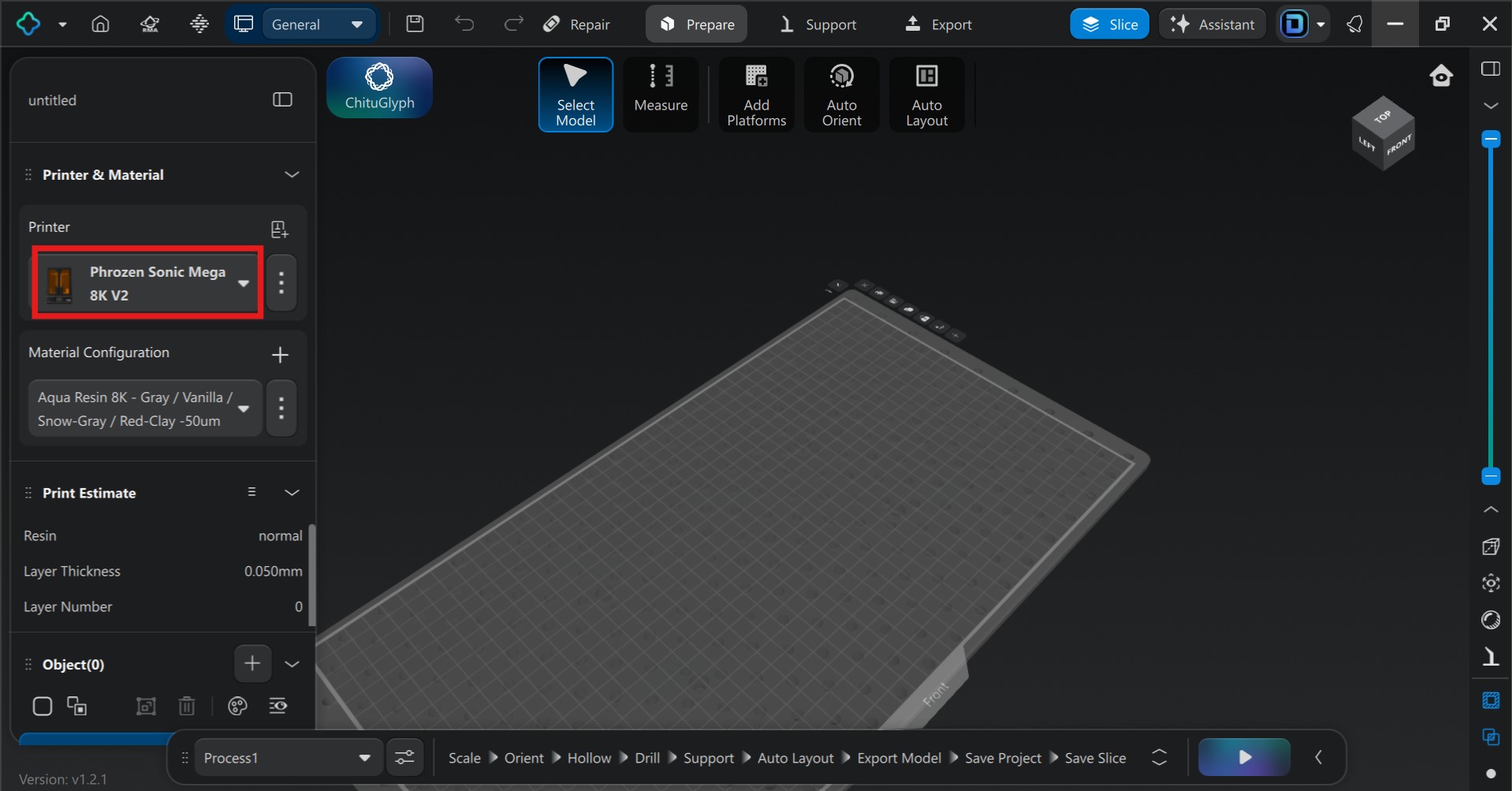The image size is (1512, 791).
Task: Open the Phrozen Sonic Mega 8K V2 dropdown
Action: click(147, 283)
